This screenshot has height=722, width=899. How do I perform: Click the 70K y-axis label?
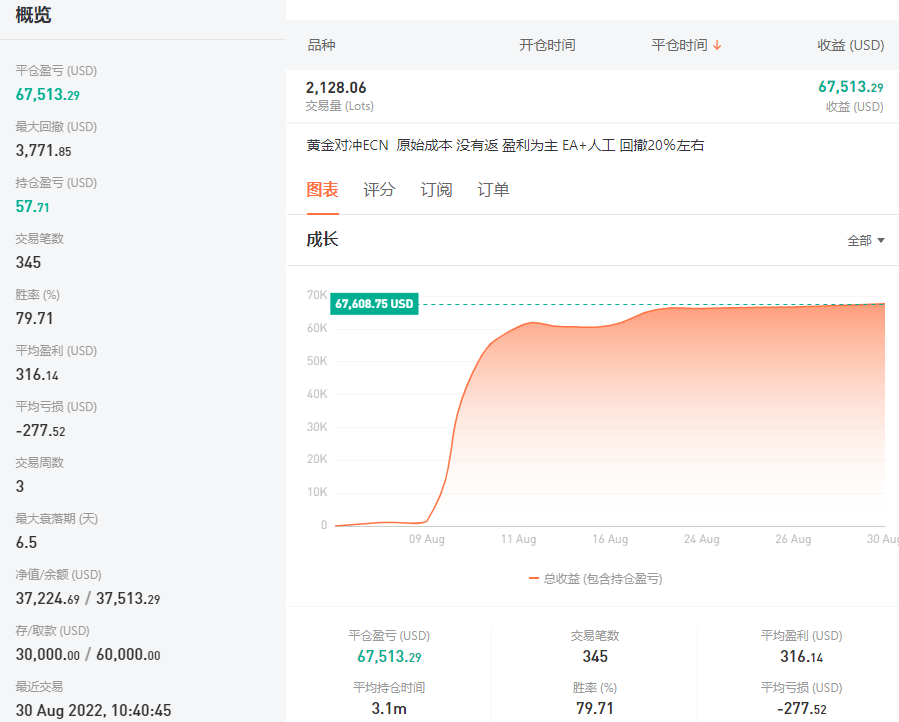[317, 295]
